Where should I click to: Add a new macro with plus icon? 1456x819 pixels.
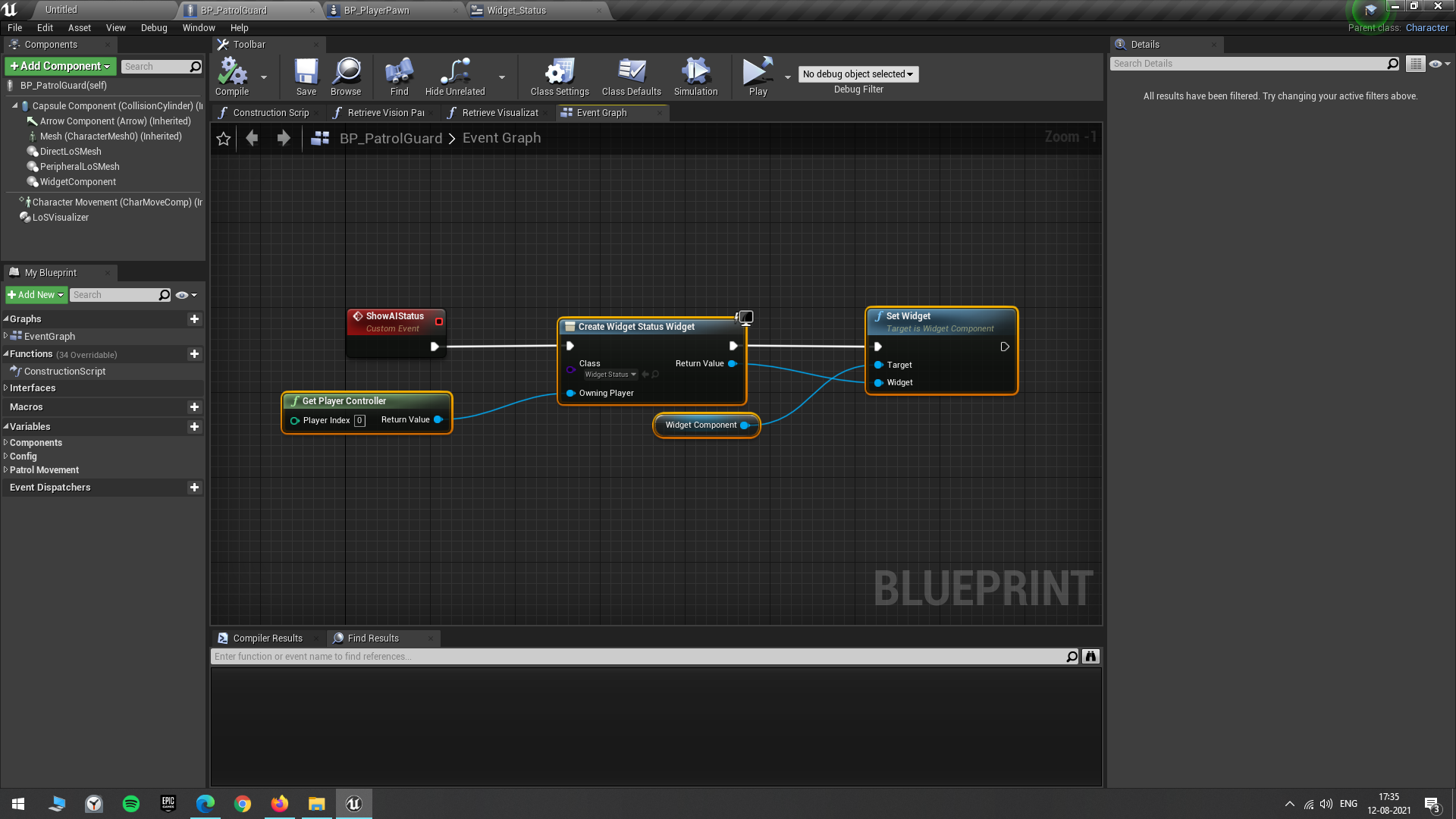tap(194, 407)
